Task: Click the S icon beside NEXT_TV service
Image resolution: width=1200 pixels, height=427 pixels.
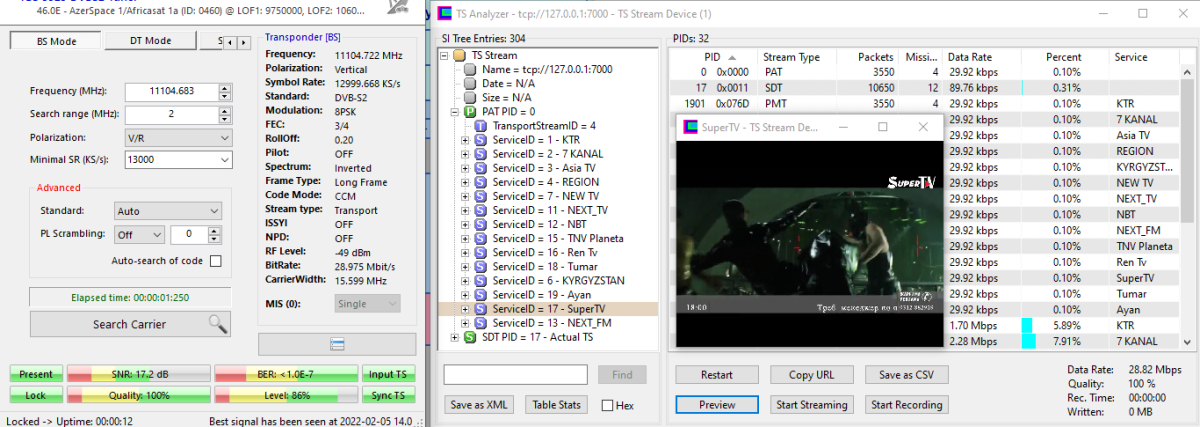Action: point(481,211)
